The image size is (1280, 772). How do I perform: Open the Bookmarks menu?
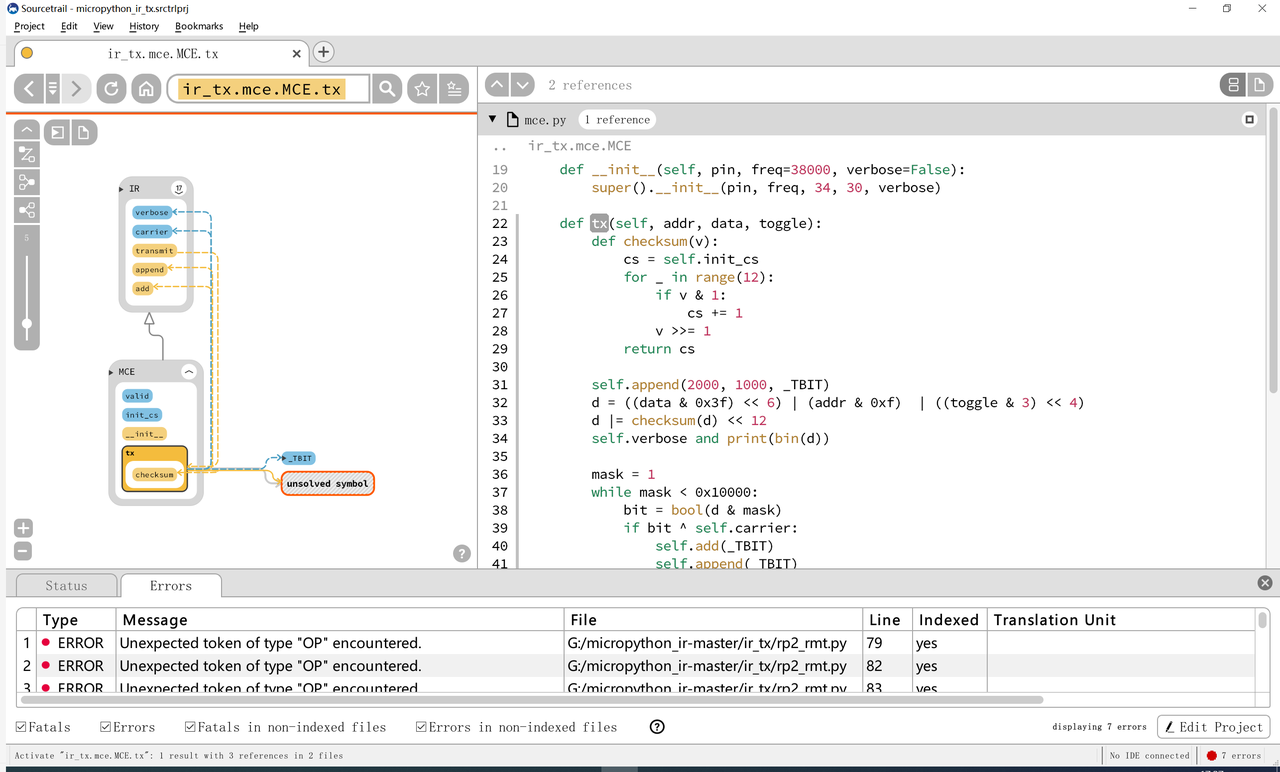coord(199,26)
